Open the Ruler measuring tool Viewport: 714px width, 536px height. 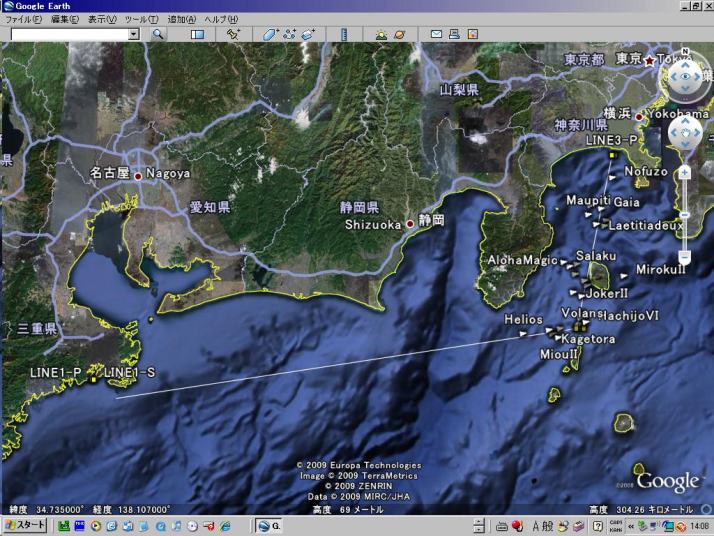344,34
